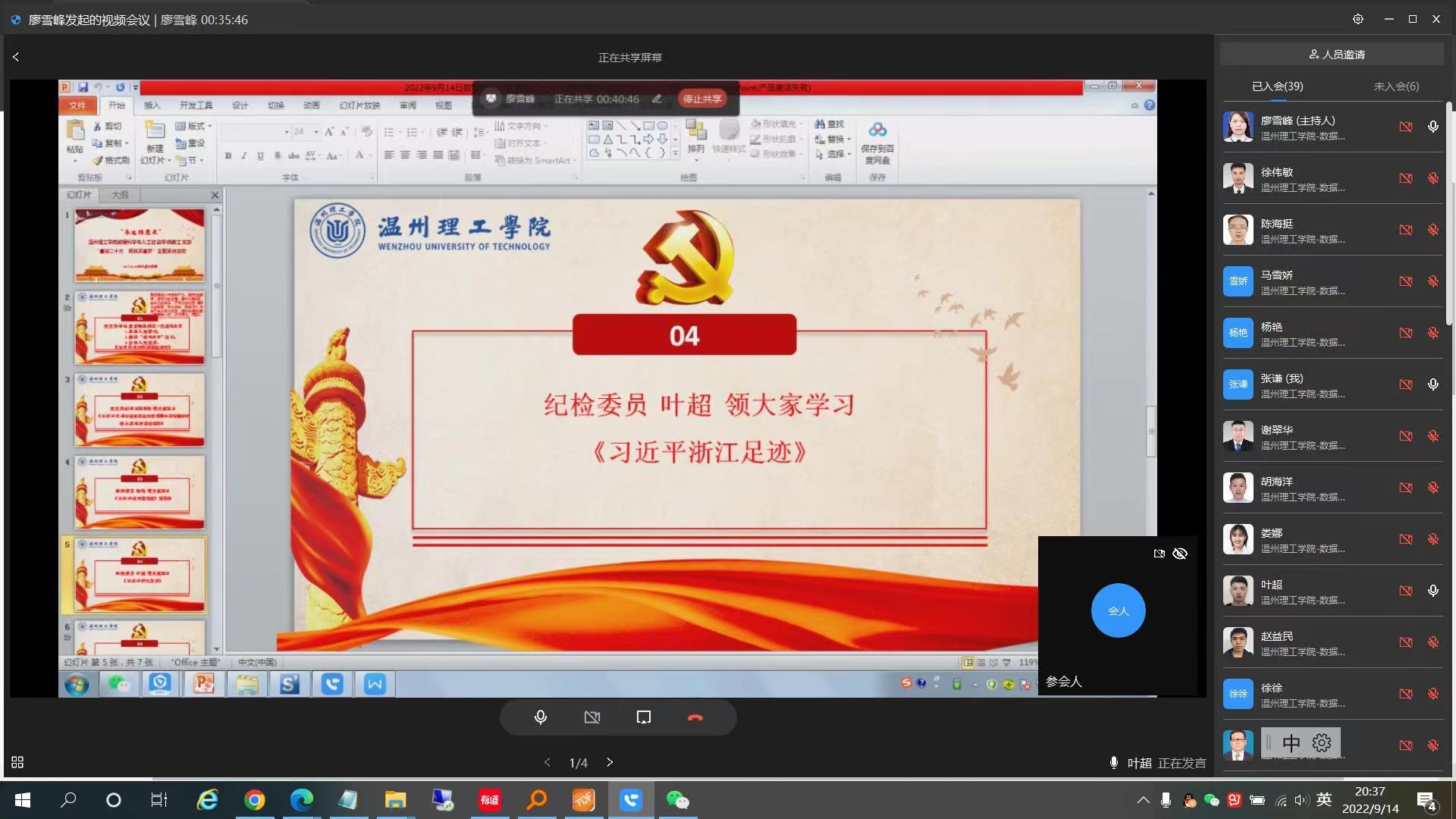Open IME settings gear overlay
The width and height of the screenshot is (1456, 819).
1322,743
